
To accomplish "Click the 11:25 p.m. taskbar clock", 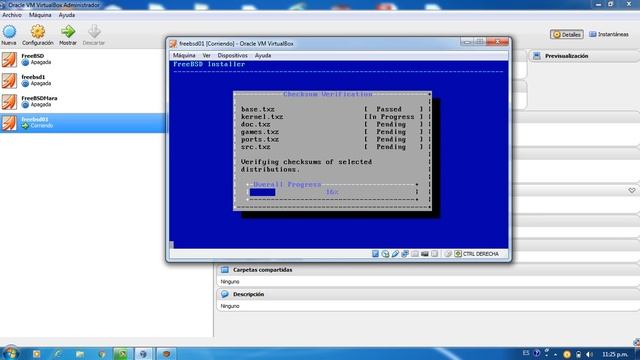I will pyautogui.click(x=615, y=354).
